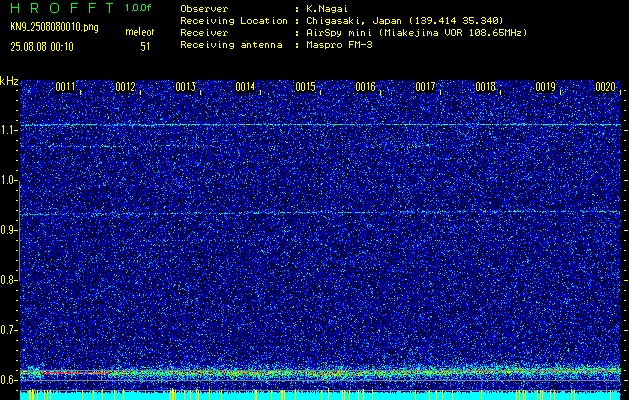The height and width of the screenshot is (400, 629).
Task: Click time marker 0016
Action: point(365,87)
